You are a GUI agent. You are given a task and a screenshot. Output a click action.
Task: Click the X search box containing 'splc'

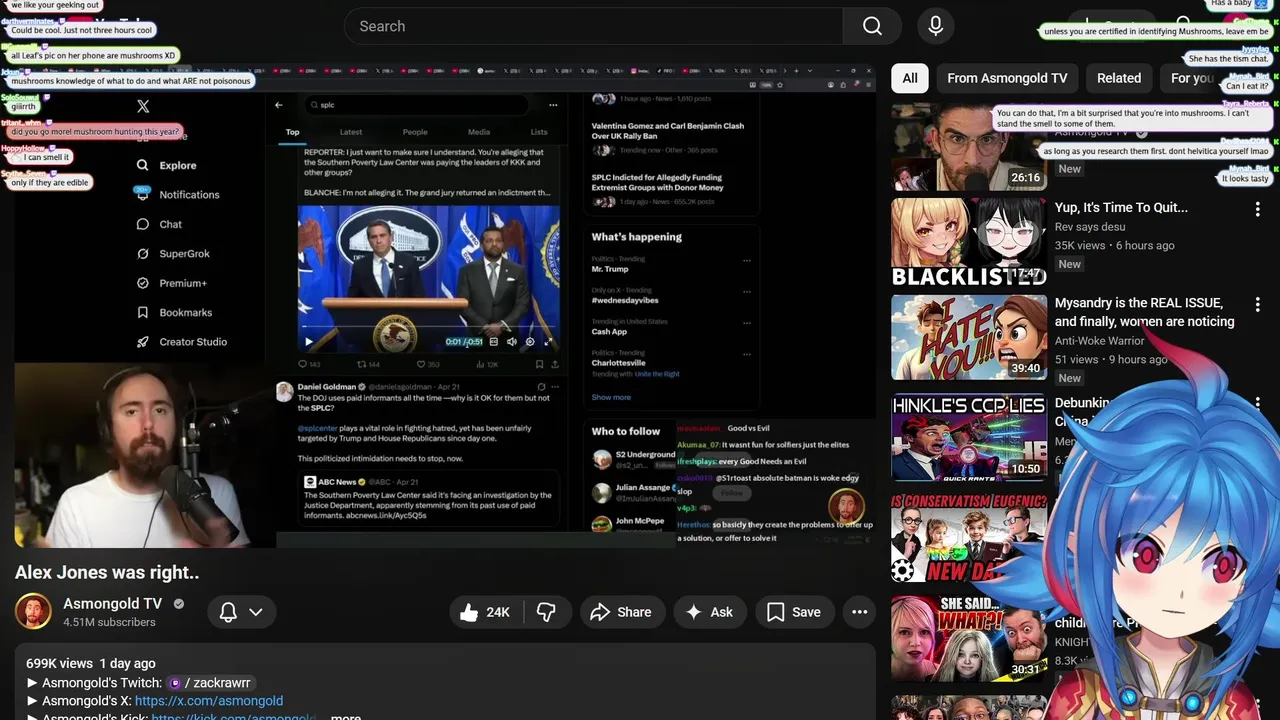coord(417,104)
